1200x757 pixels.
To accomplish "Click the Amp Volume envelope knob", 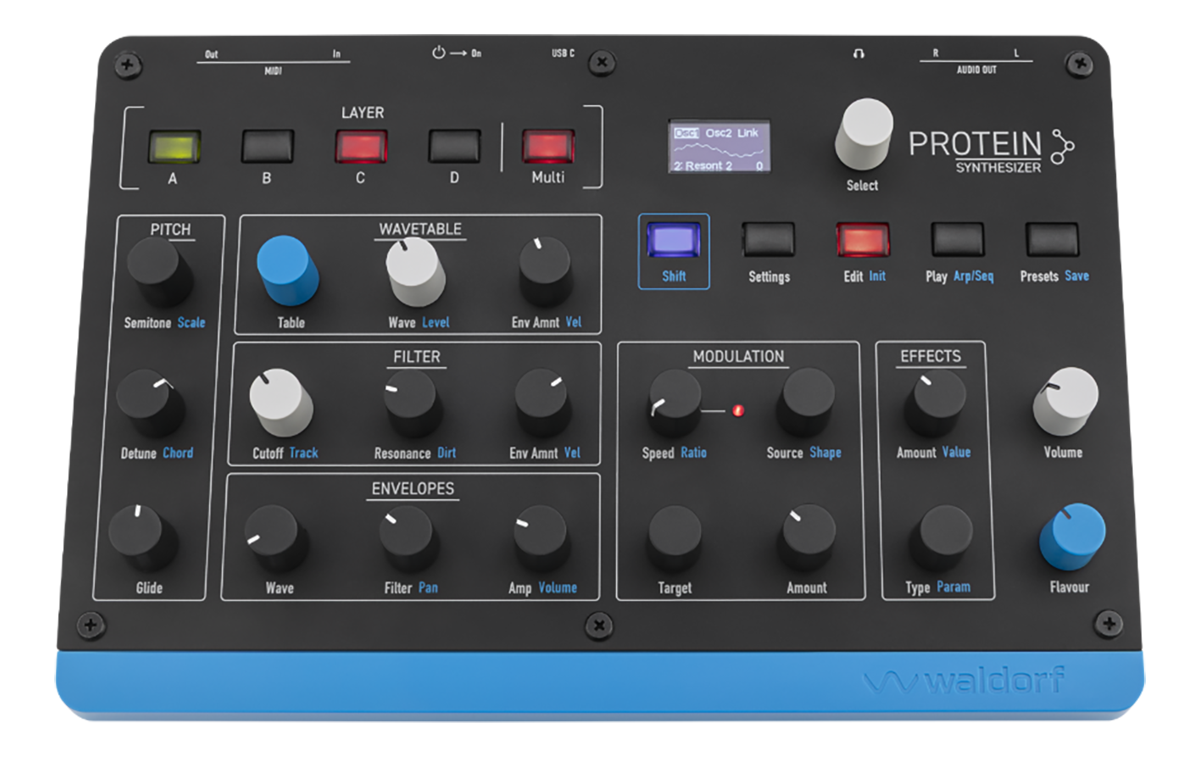I will coord(542,538).
